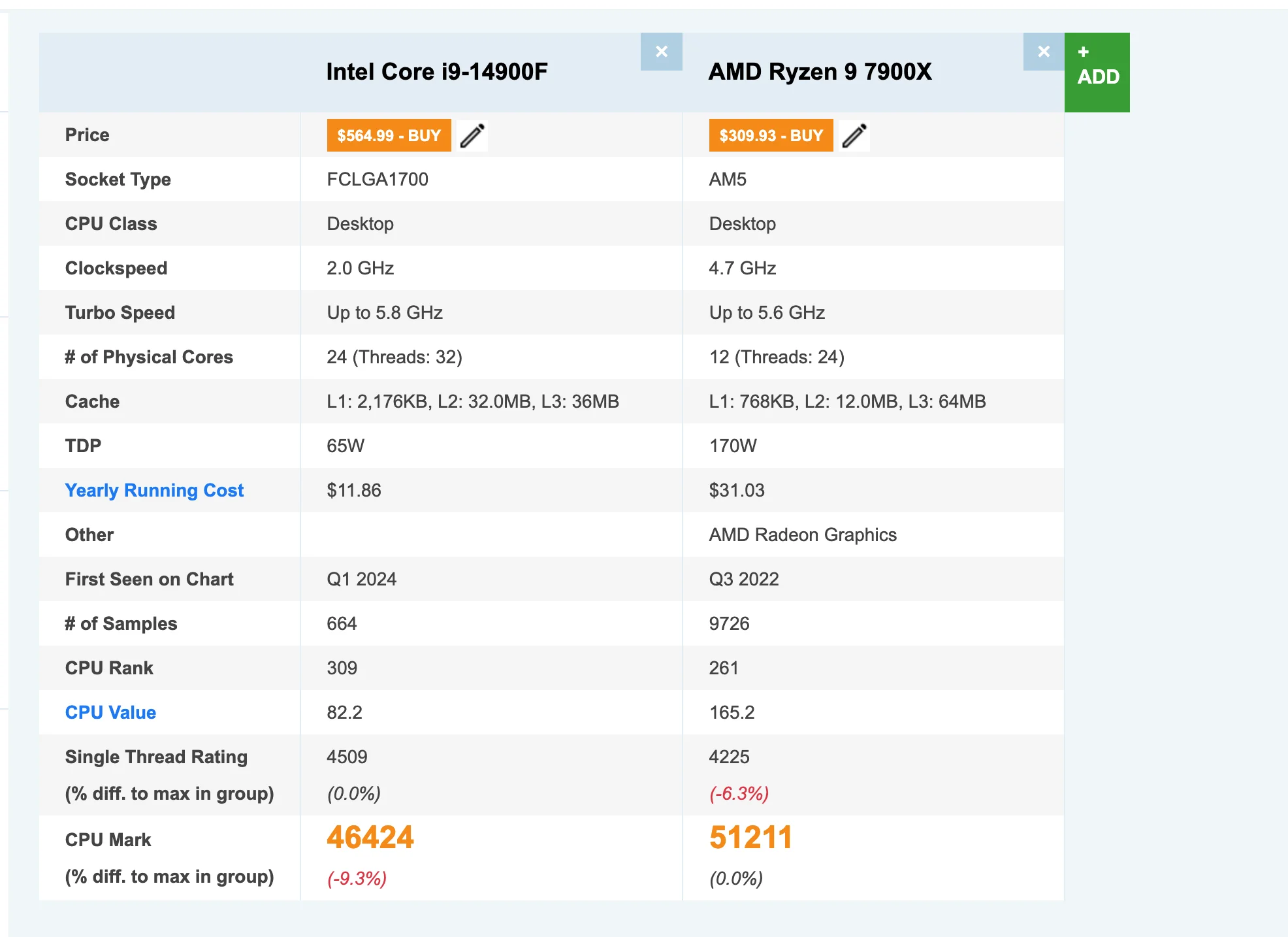Click Intel cache value with L3: 36MB
This screenshot has width=1288, height=937.
473,401
